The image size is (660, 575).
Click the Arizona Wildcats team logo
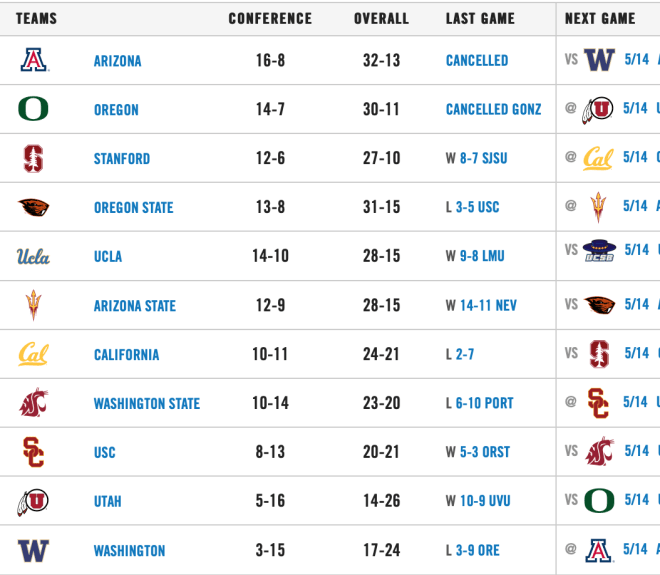(35, 60)
